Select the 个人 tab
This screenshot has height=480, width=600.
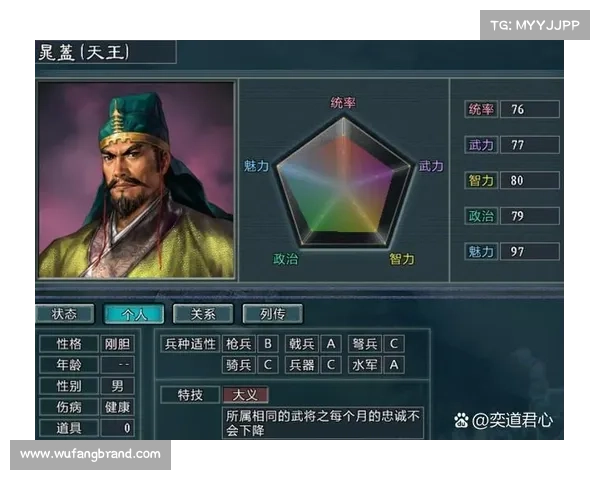coord(134,314)
